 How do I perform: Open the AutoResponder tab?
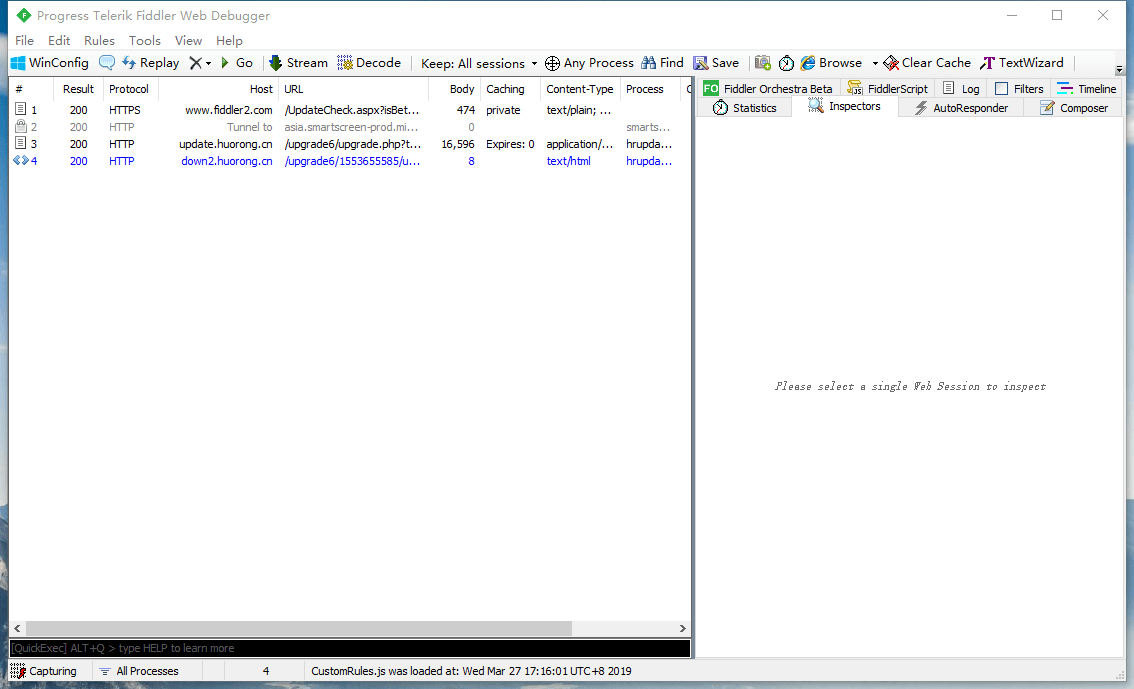961,108
